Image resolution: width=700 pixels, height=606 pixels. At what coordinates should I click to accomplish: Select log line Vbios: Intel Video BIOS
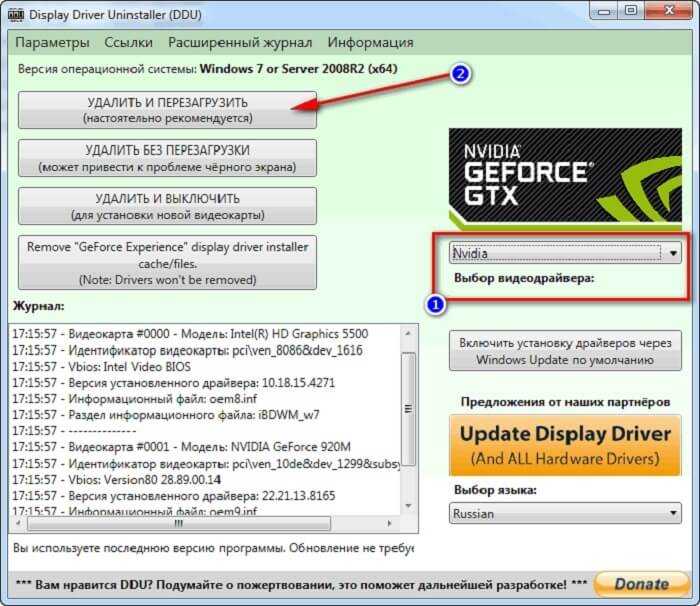point(101,367)
